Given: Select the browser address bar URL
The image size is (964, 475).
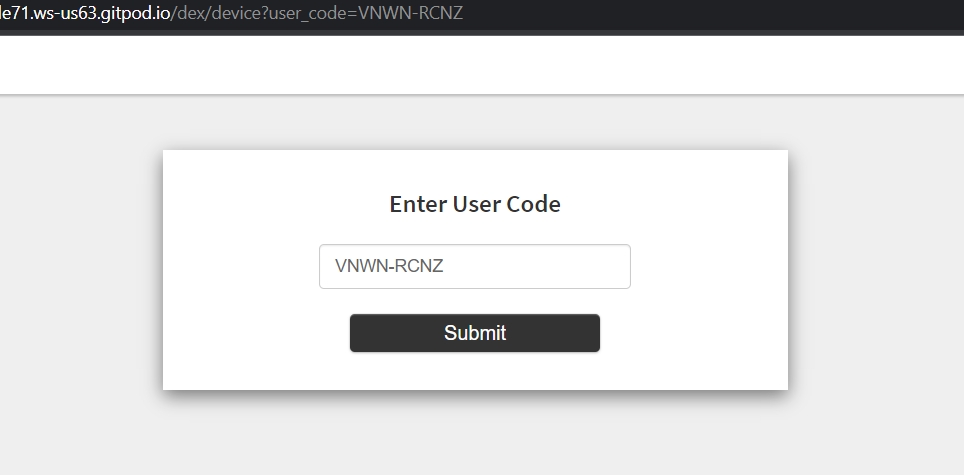Looking at the screenshot, I should coord(230,14).
